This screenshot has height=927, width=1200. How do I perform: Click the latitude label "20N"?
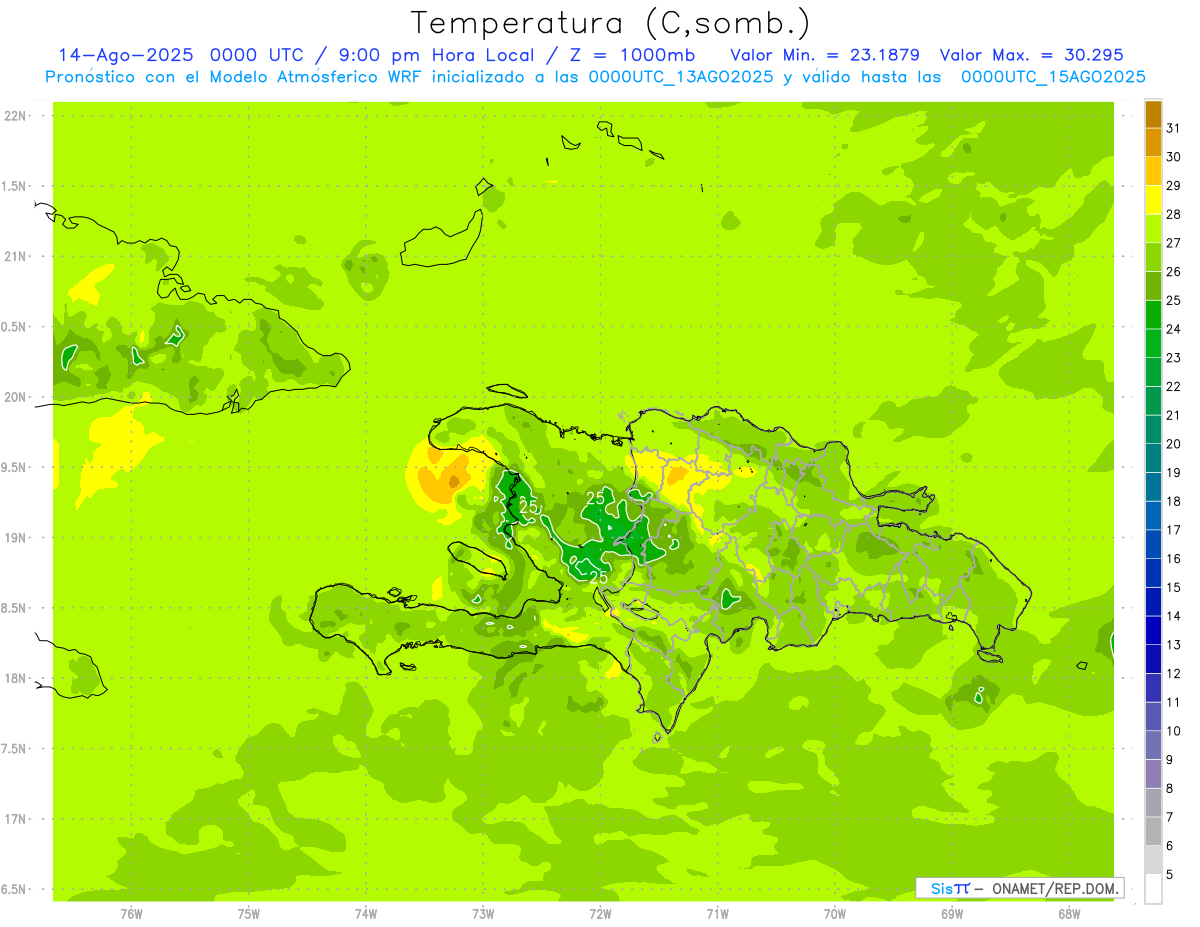click(x=15, y=397)
